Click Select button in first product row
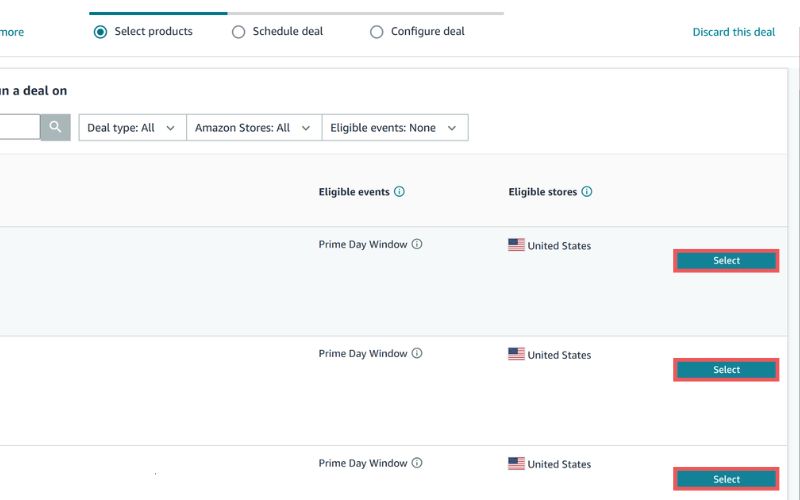 tap(726, 261)
